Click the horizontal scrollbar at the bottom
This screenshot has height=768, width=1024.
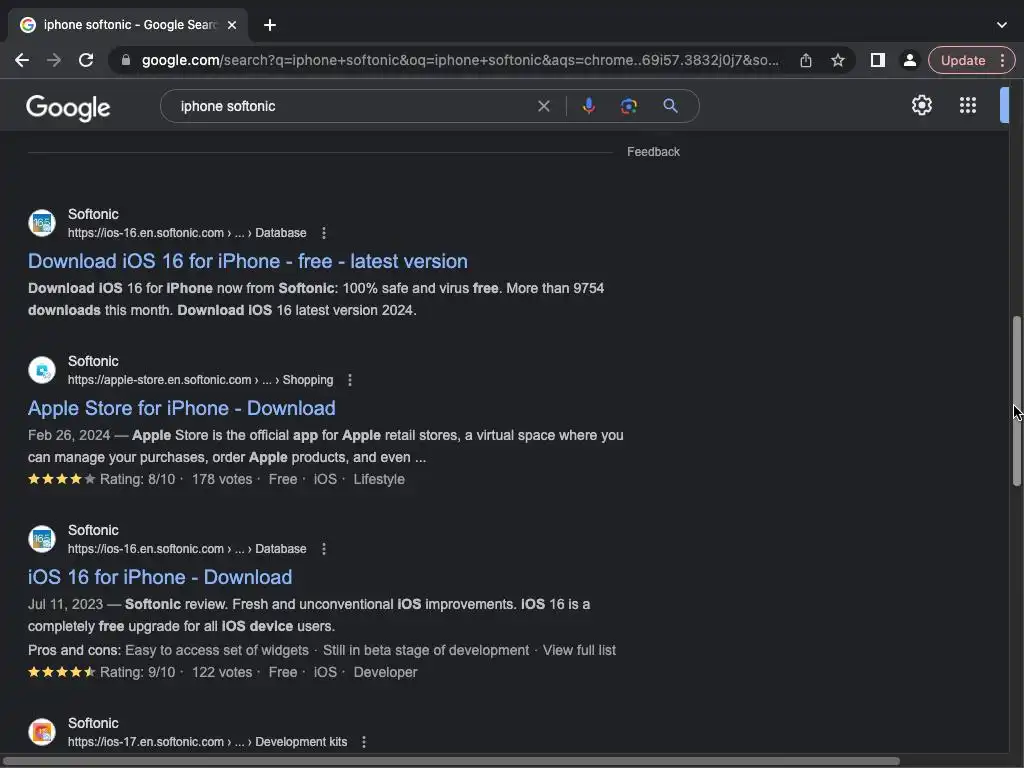point(451,761)
